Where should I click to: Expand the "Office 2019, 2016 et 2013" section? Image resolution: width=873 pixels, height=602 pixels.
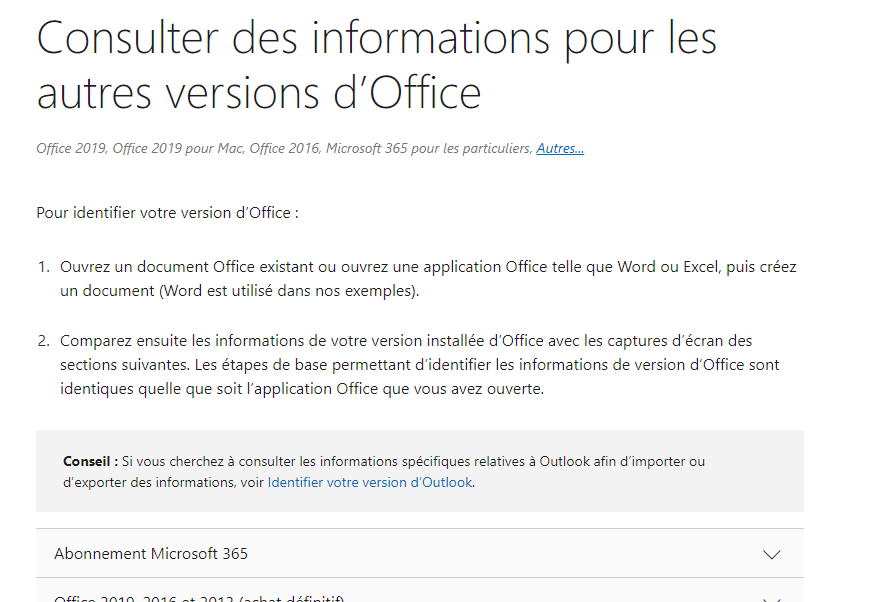point(420,590)
